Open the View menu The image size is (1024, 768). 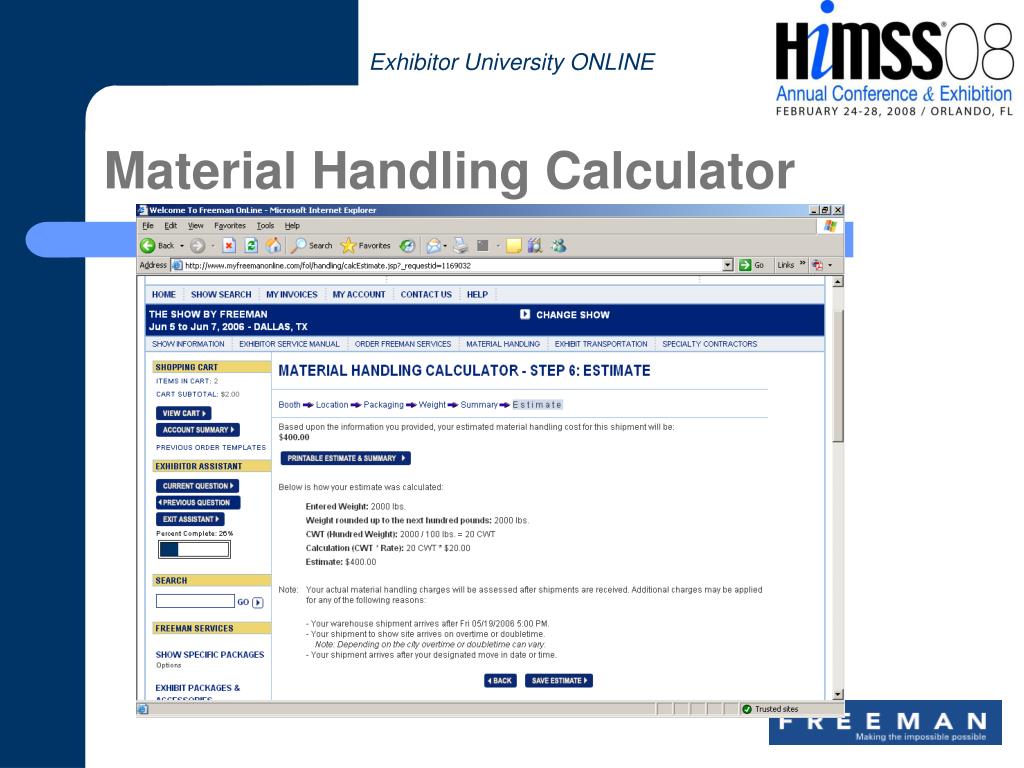(x=195, y=226)
